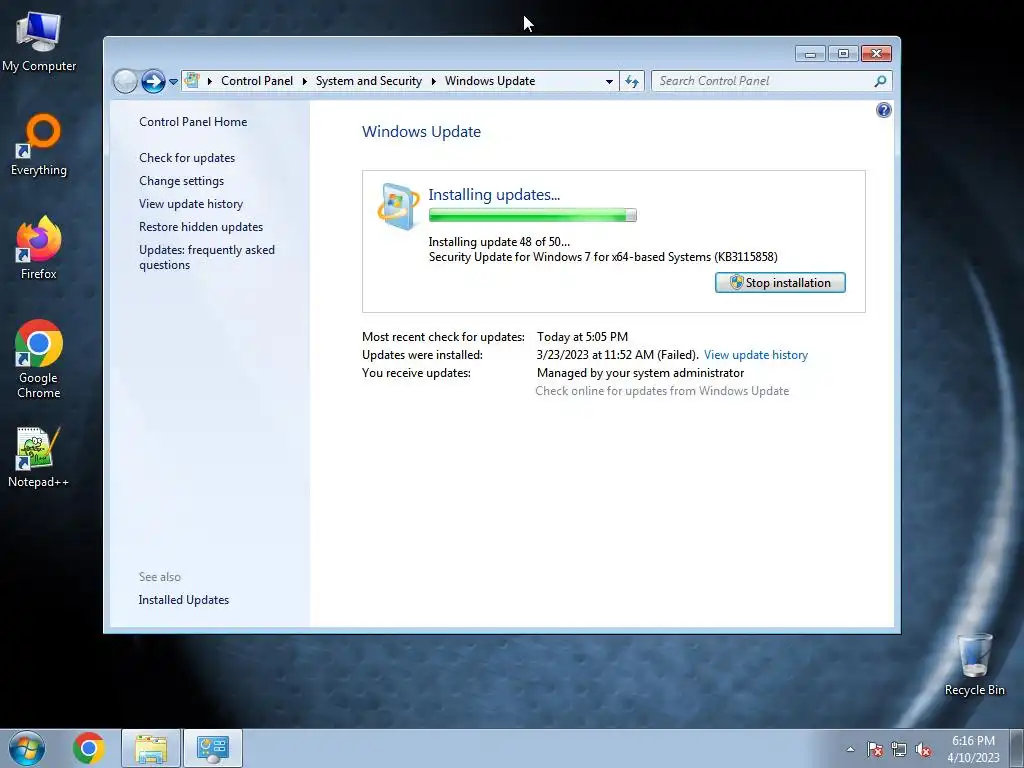Show hidden tray icons arrow

click(x=850, y=749)
